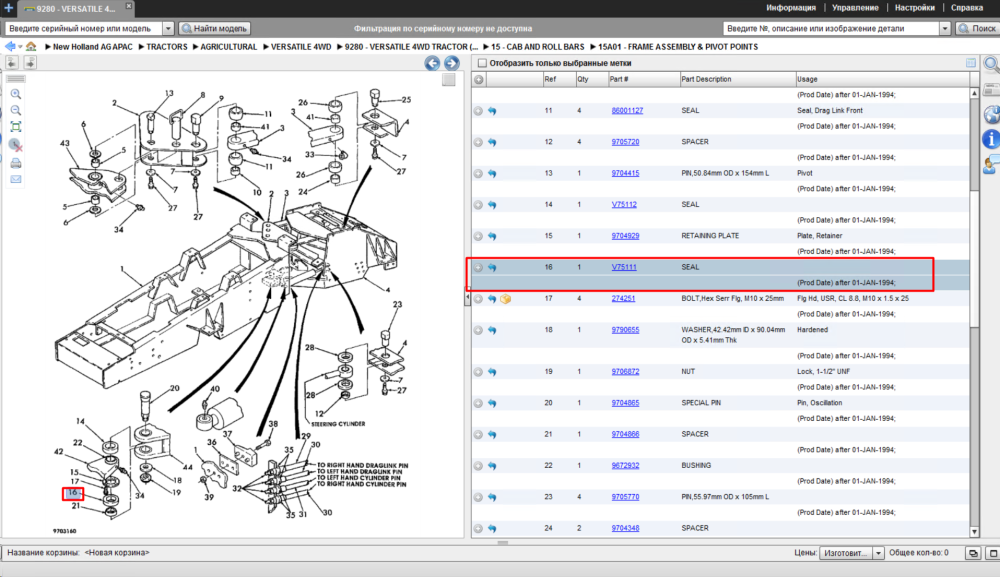
Task: Open the blue information icon in the right sidebar
Action: [x=990, y=138]
